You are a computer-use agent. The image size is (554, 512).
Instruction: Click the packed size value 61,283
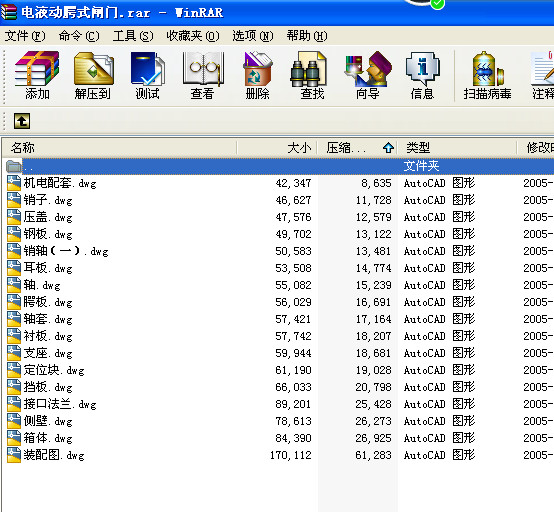[373, 455]
